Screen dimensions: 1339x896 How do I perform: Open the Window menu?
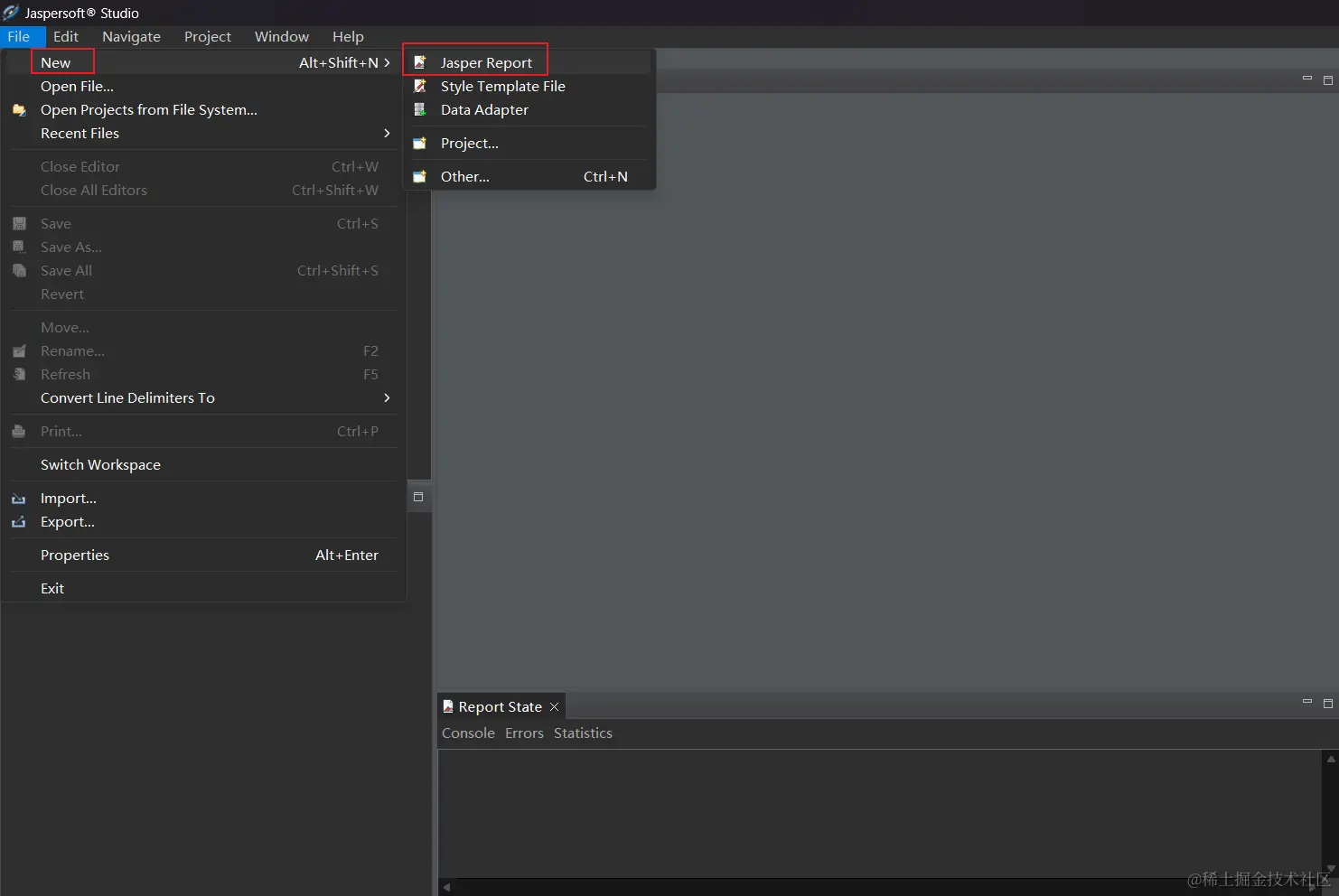click(x=282, y=36)
